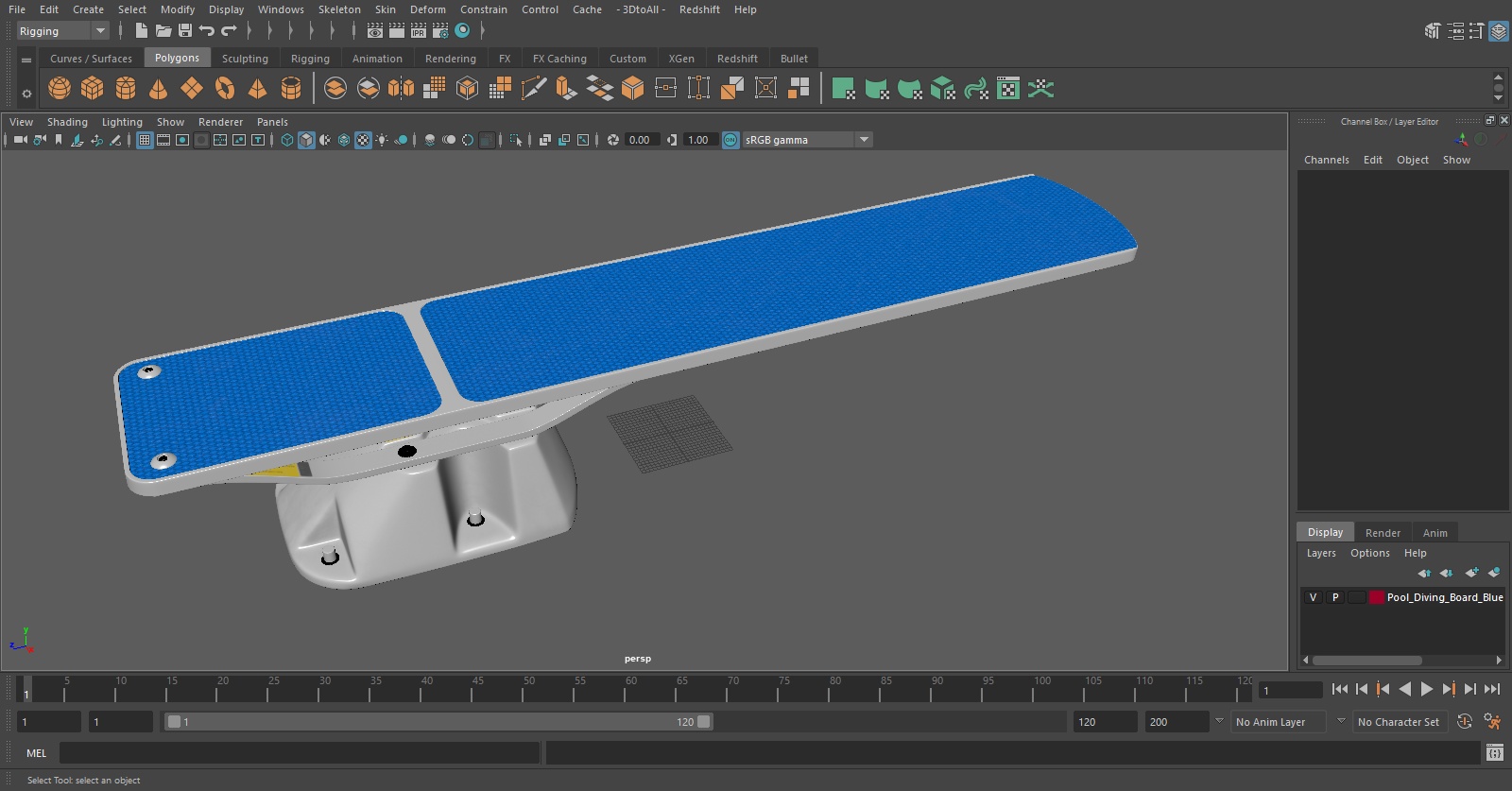
Task: Open the File menu
Action: 17,9
